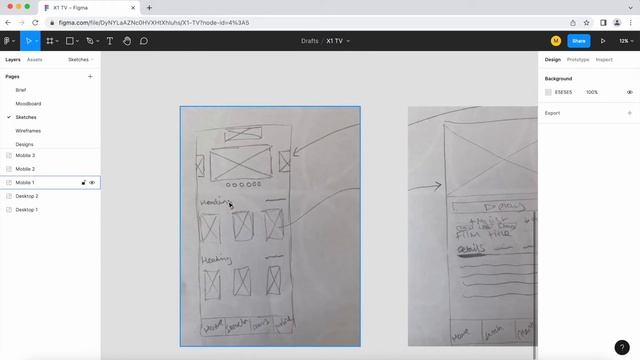
Task: Click the Mobile 3 layer image icon
Action: pyautogui.click(x=9, y=156)
